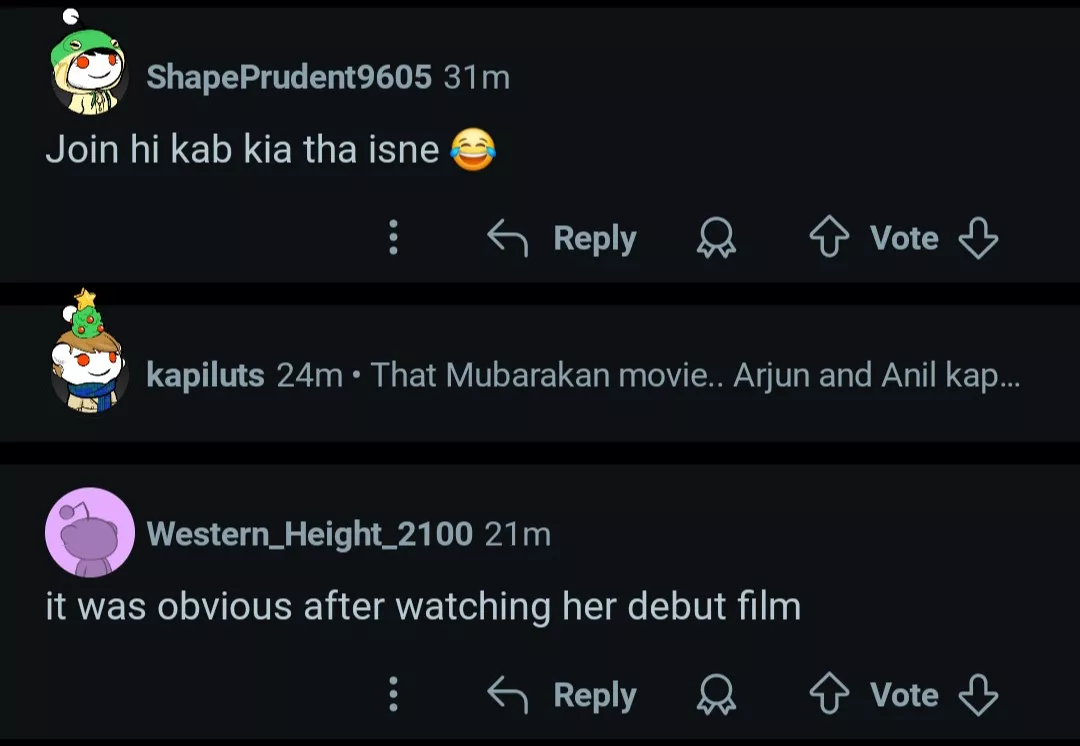Viewport: 1080px width, 746px height.
Task: Open ShapePrudent9605's frog-hat avatar
Action: pos(89,73)
